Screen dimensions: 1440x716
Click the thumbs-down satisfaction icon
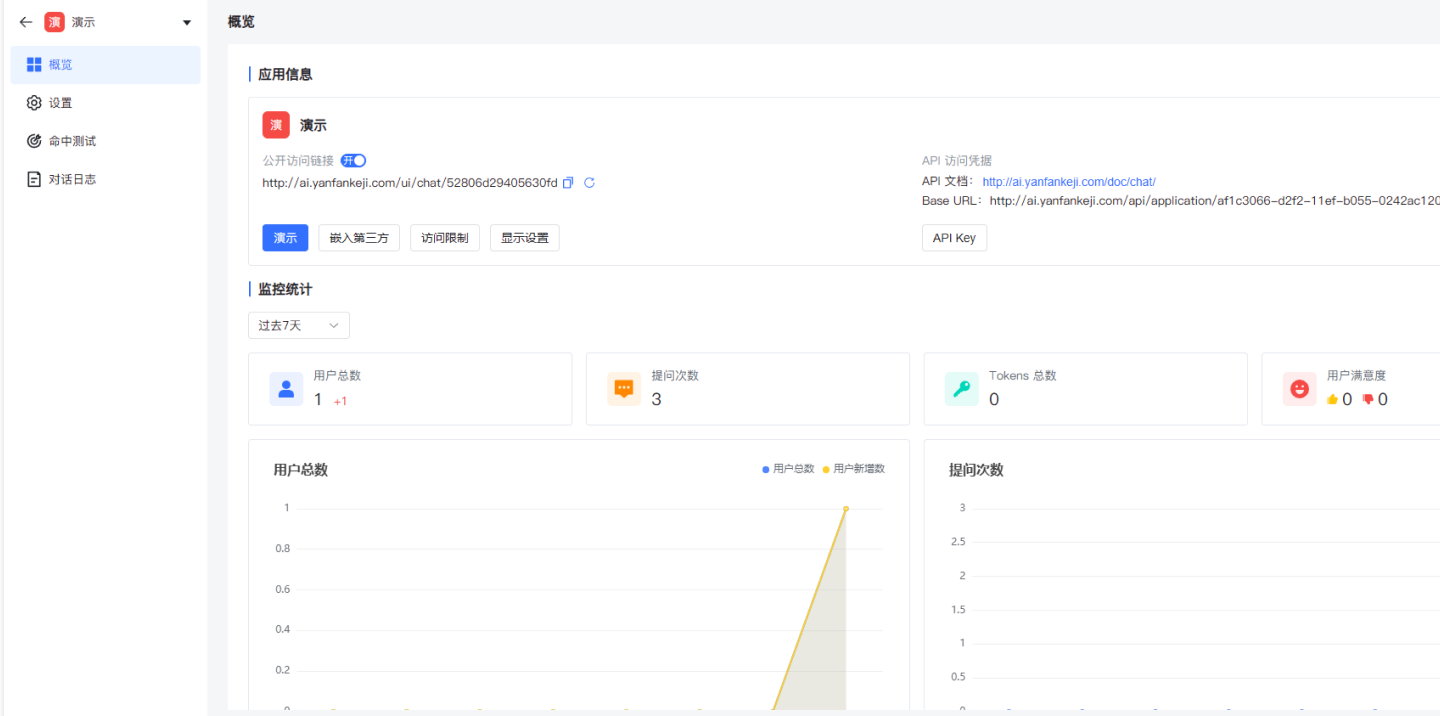(1368, 399)
